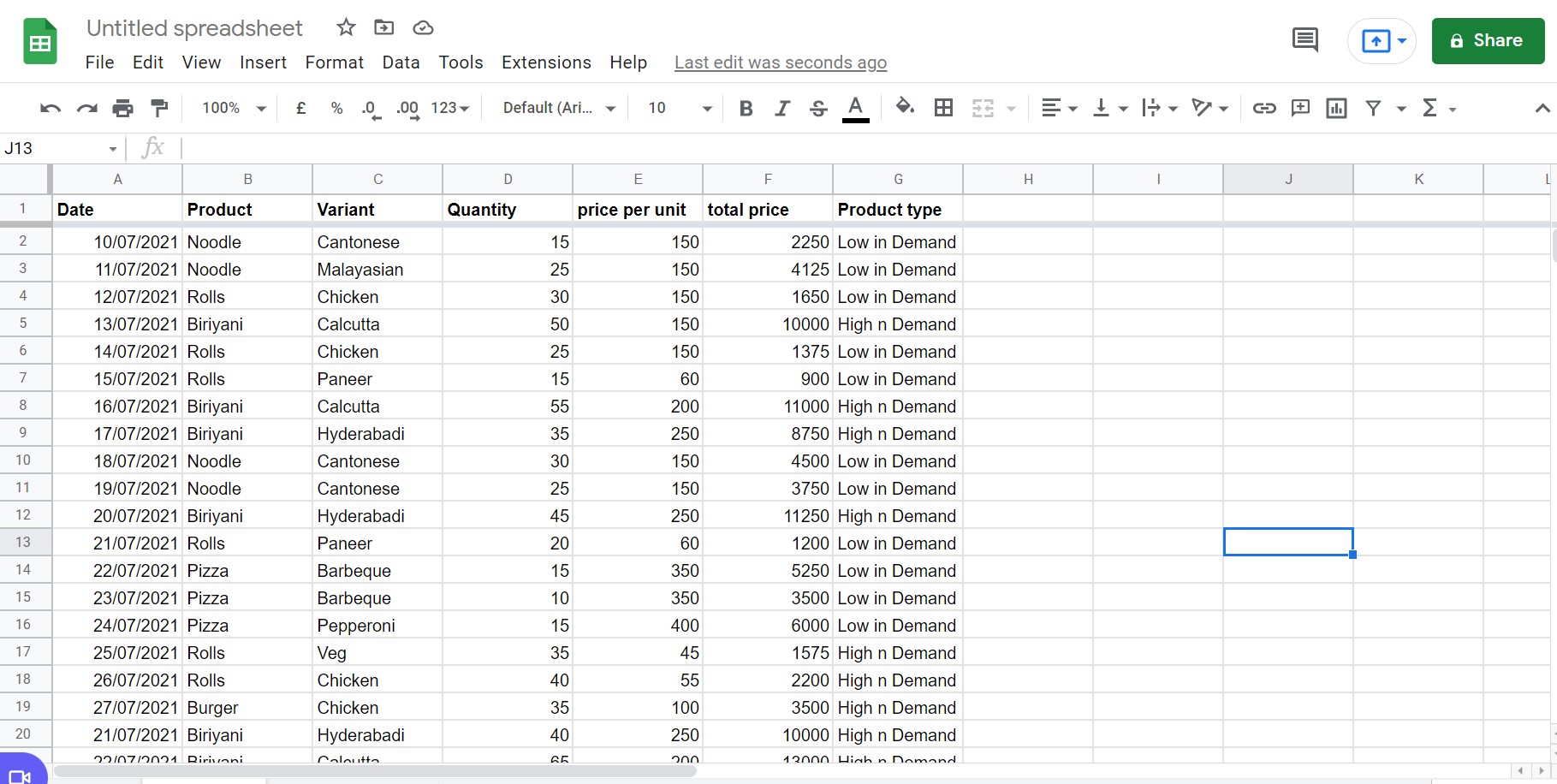Click the Insert link icon
The width and height of the screenshot is (1557, 784).
click(x=1264, y=108)
